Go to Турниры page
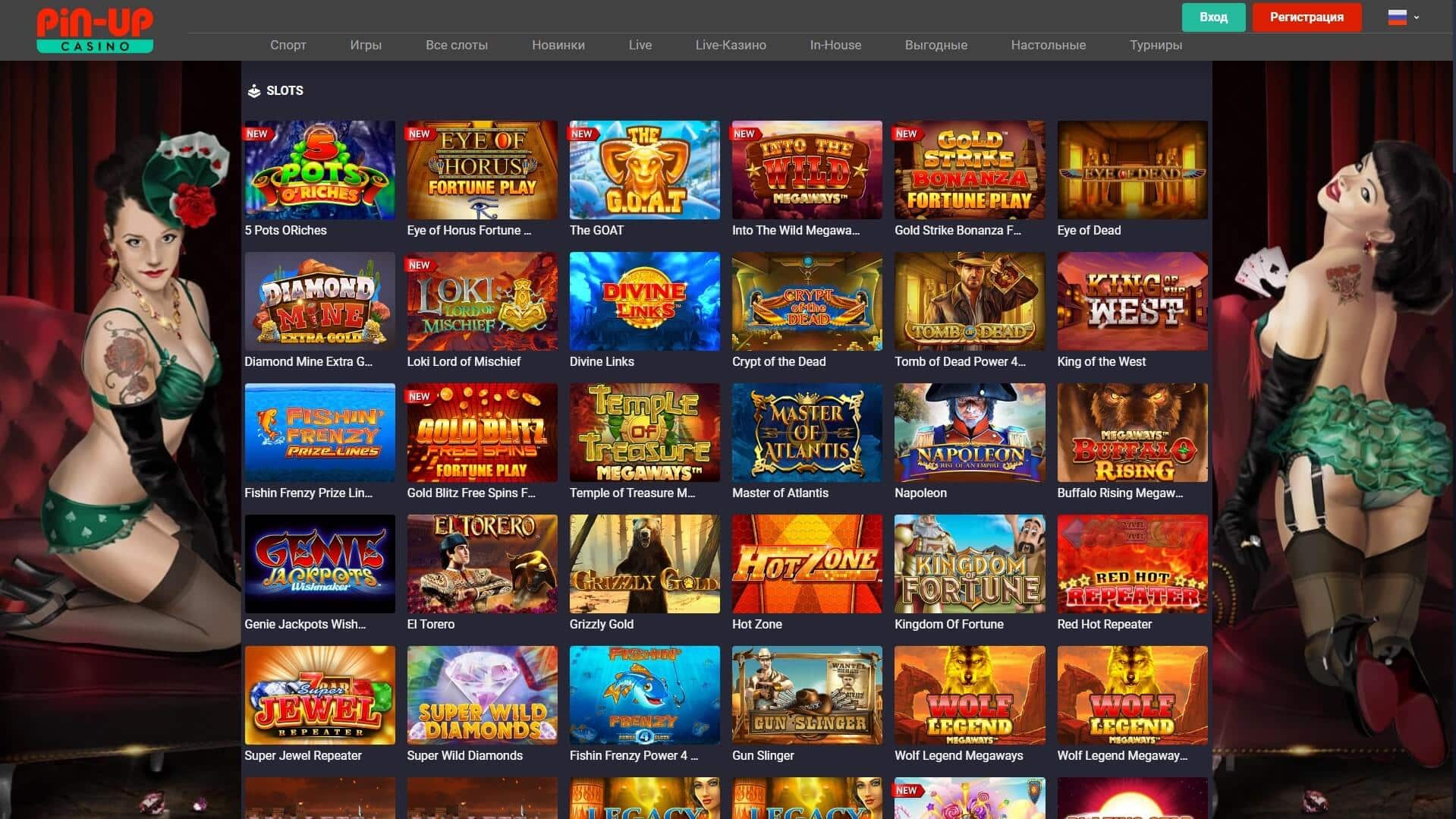This screenshot has height=819, width=1456. (x=1156, y=45)
